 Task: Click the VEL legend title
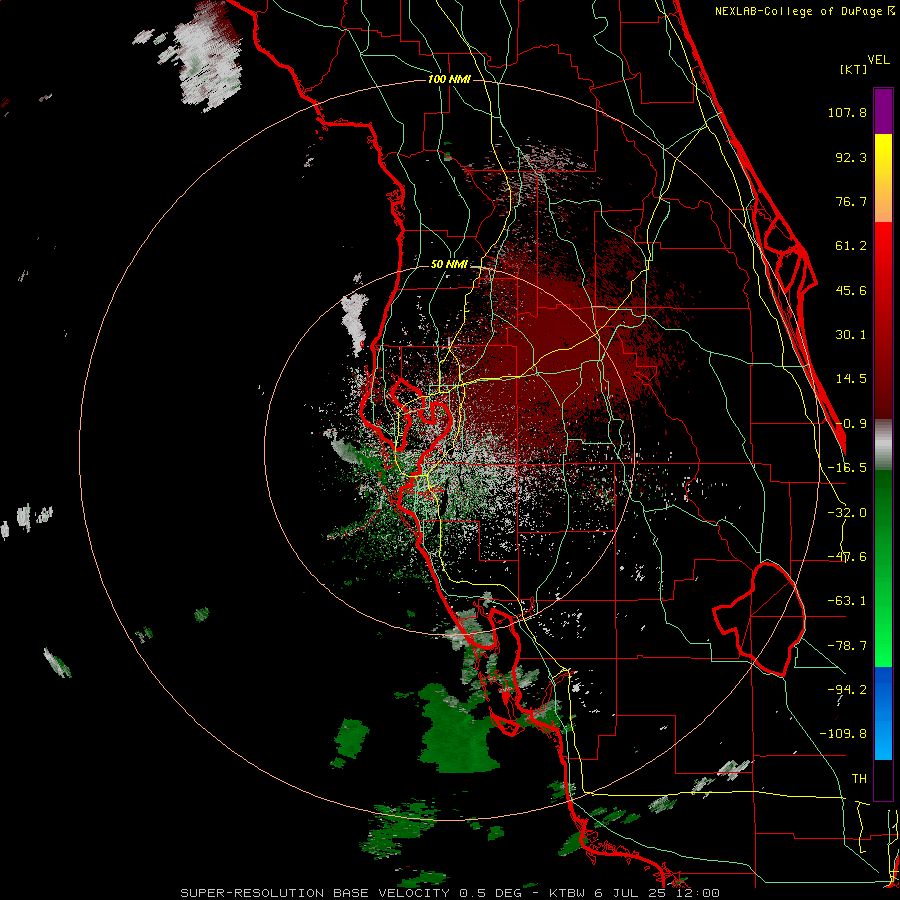click(878, 60)
